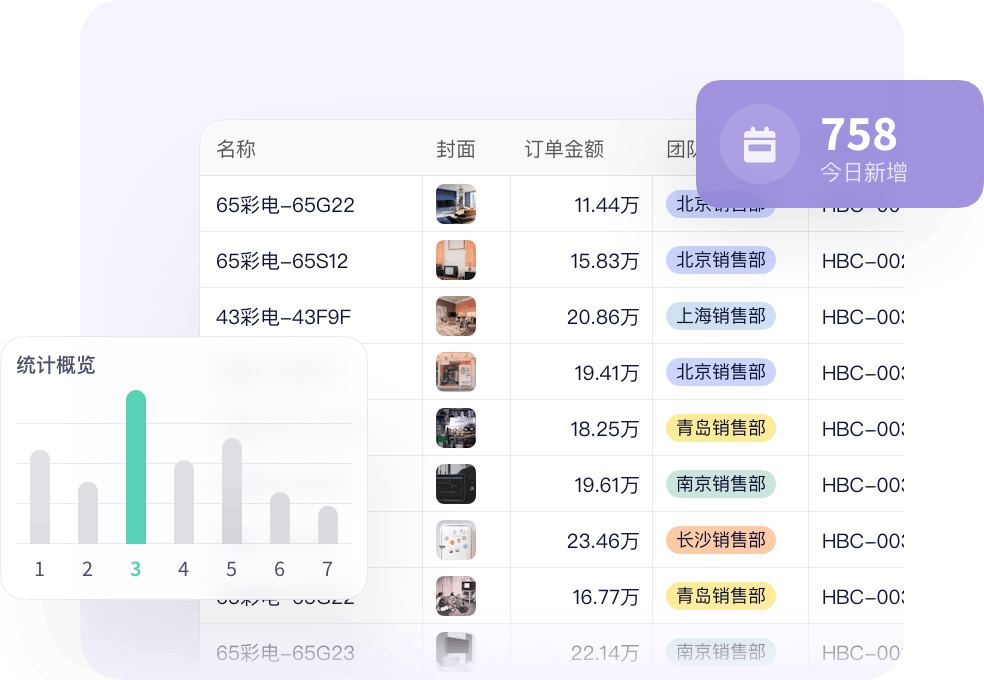Click the 名称 column header
984x680 pixels.
[x=236, y=149]
